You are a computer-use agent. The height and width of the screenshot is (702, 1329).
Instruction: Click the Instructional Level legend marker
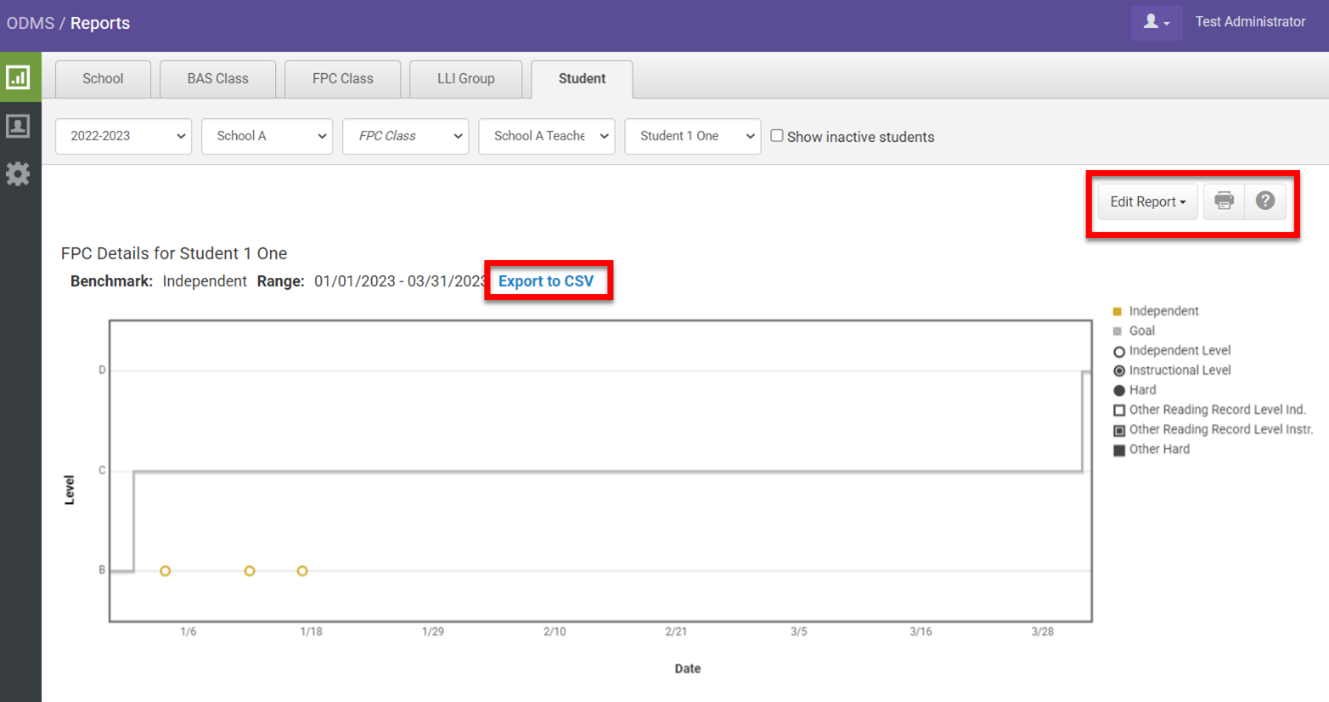tap(1119, 371)
